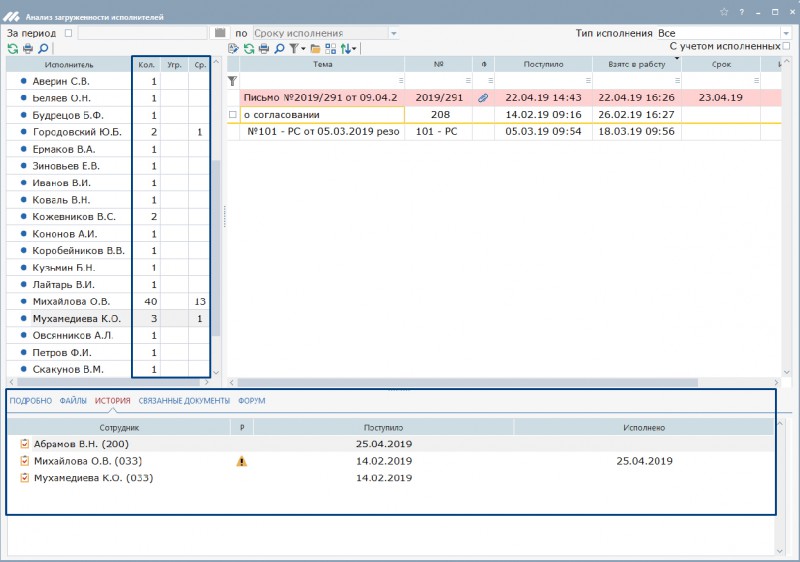This screenshot has height=562, width=800.
Task: Sort by the Исполнитель column header
Action: (x=69, y=65)
